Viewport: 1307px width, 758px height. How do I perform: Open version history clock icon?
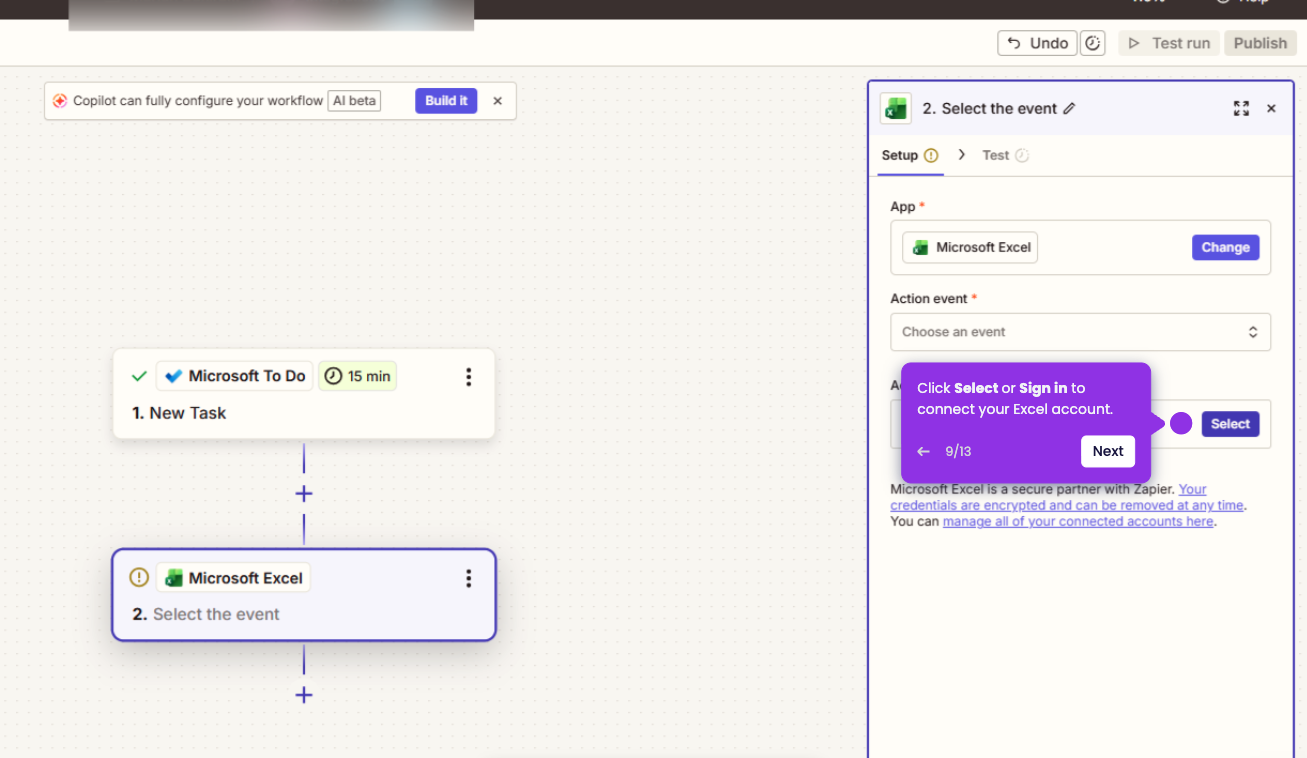tap(1093, 43)
